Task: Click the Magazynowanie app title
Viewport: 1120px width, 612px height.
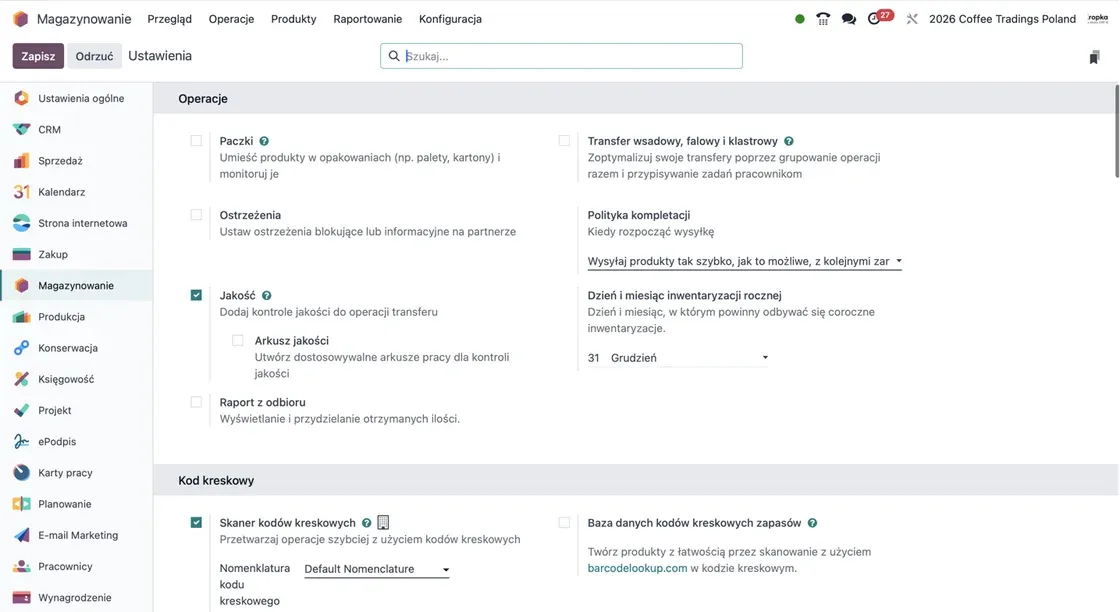Action: tap(84, 19)
